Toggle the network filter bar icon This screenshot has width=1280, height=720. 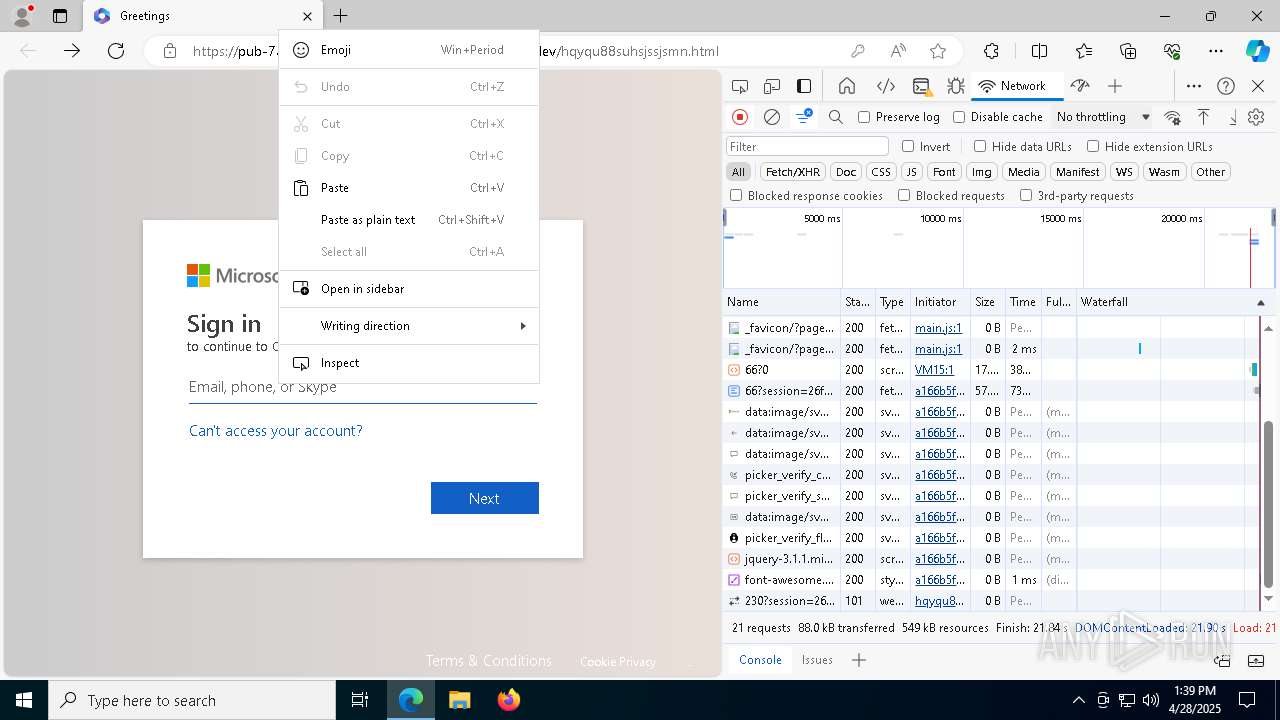804,117
